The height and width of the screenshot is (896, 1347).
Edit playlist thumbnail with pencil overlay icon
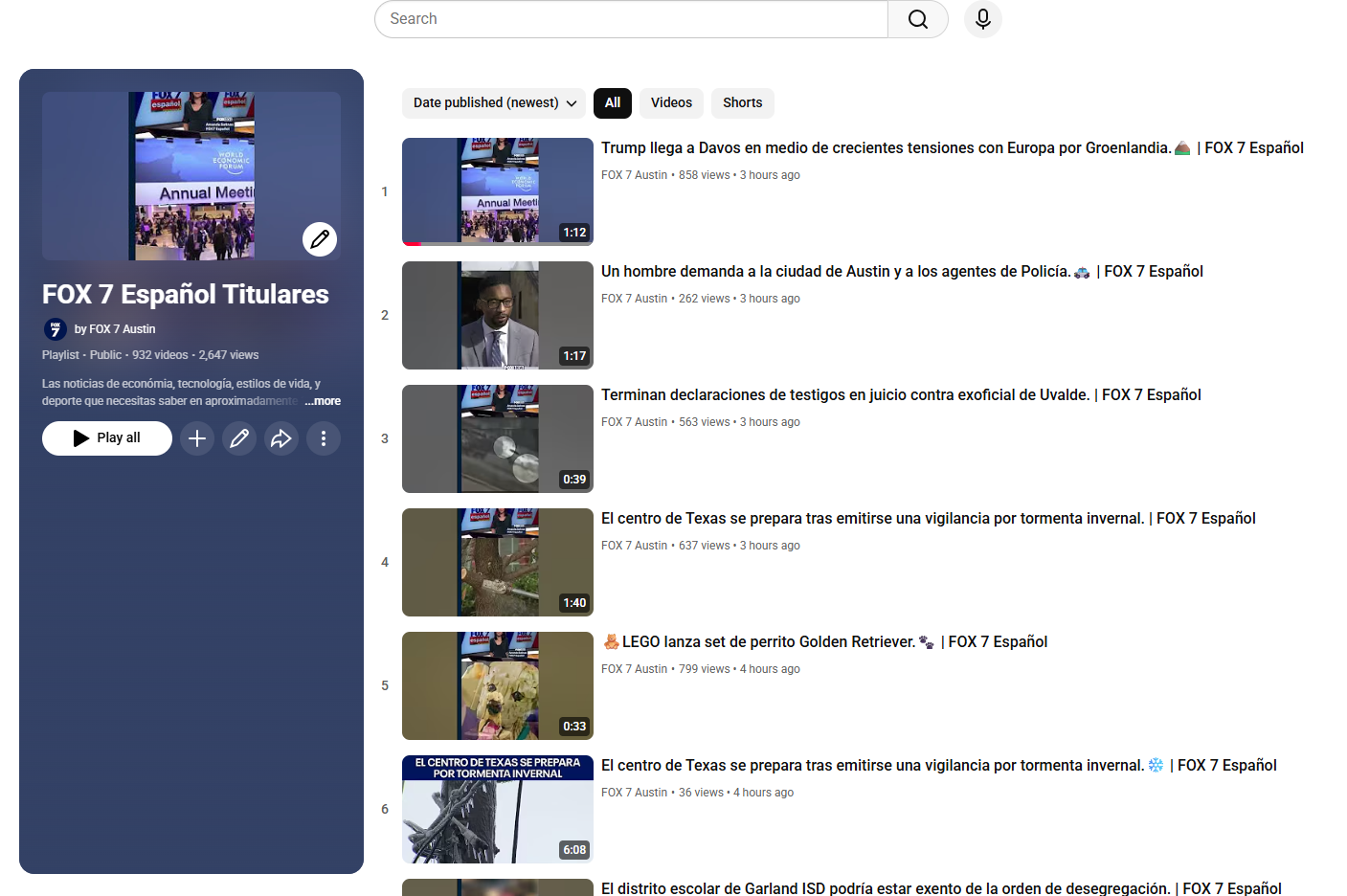[320, 239]
